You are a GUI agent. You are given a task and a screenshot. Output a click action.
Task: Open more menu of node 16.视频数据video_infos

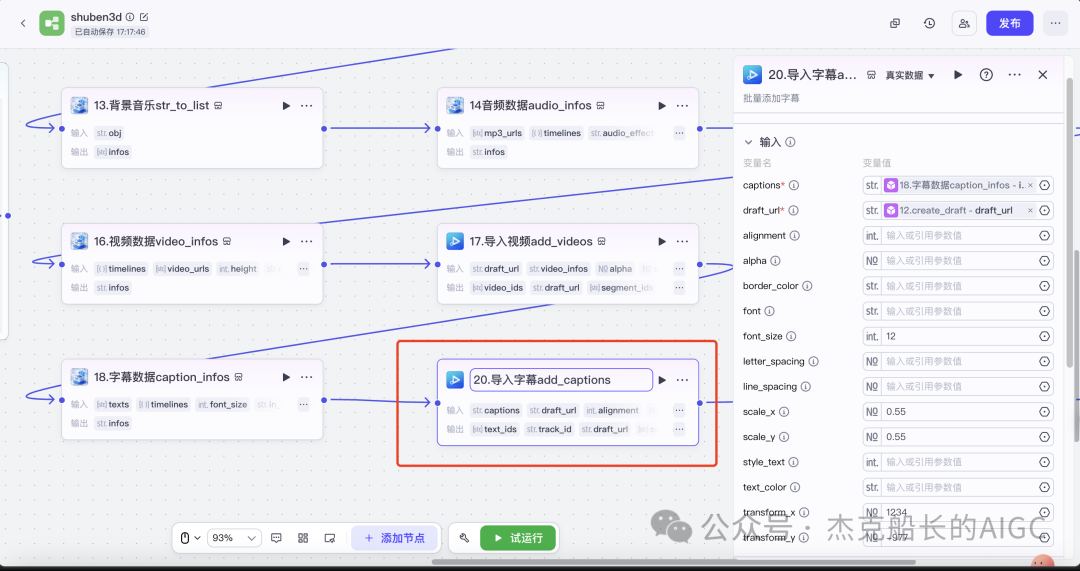coord(307,242)
